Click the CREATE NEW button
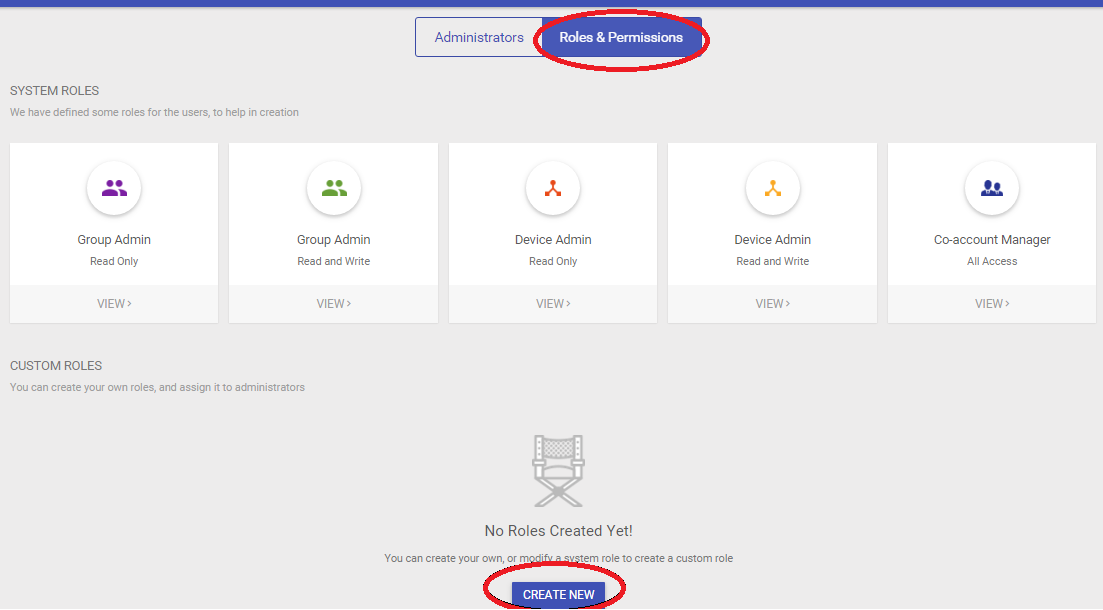 pos(559,595)
